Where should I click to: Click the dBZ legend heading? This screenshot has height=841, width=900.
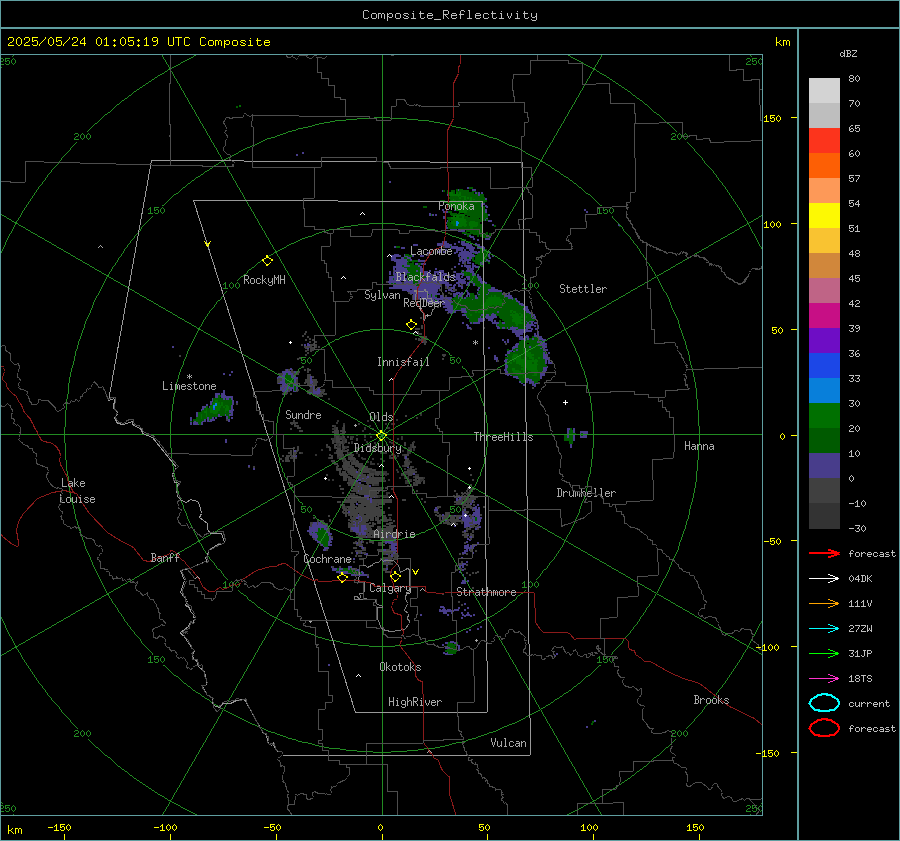[x=848, y=53]
